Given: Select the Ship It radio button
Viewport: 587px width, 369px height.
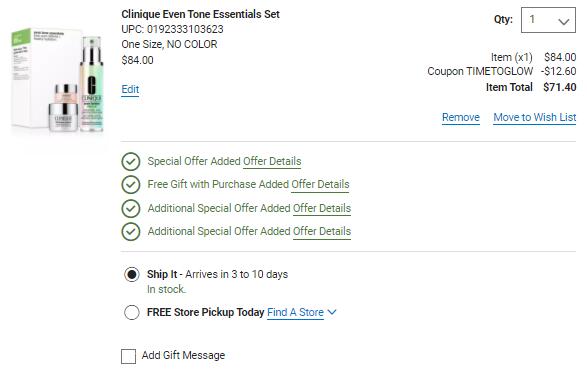Looking at the screenshot, I should click(132, 274).
